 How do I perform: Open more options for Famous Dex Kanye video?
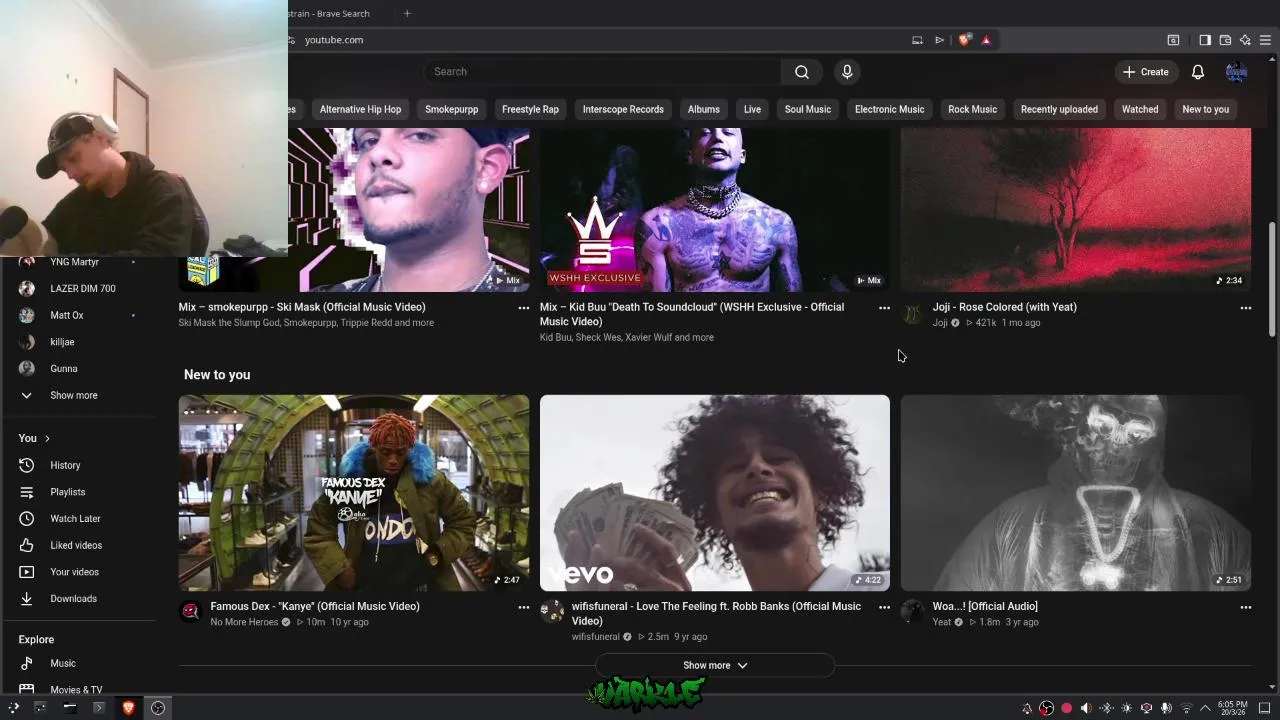(523, 607)
